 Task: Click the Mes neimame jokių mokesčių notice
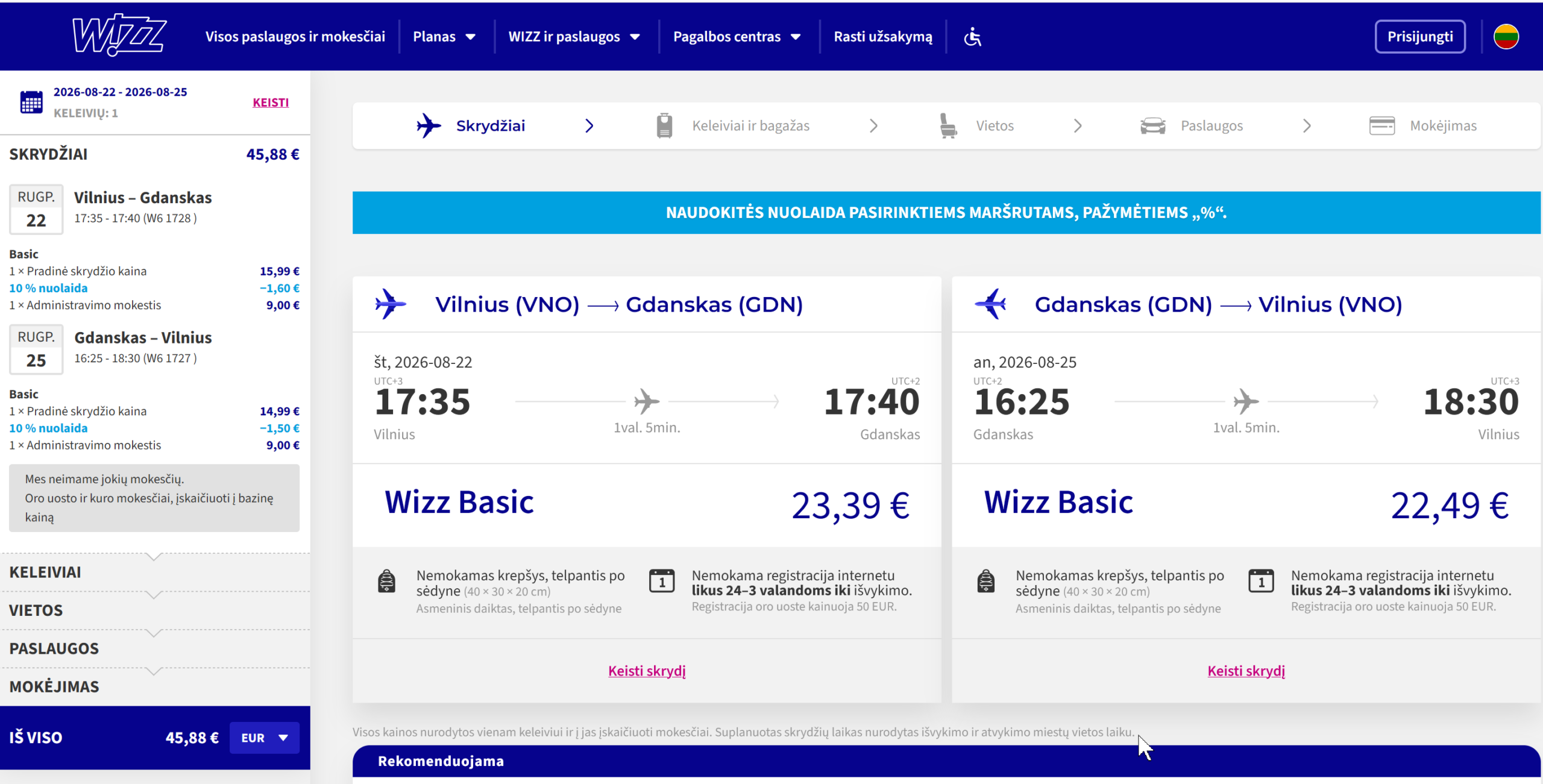point(154,498)
